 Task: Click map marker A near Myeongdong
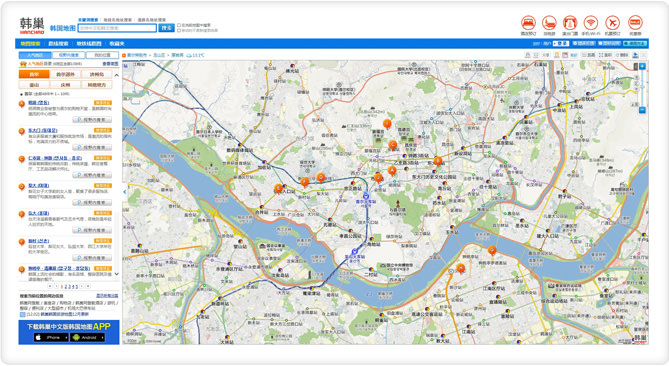(392, 171)
